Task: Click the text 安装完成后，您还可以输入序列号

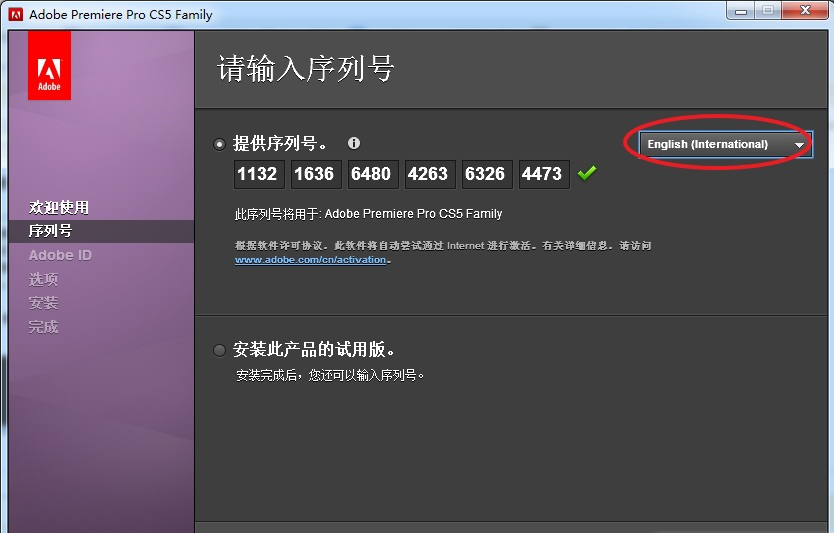Action: pos(329,376)
